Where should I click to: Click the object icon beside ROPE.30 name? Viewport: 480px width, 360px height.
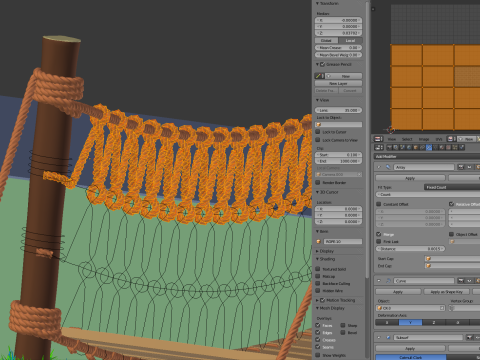coord(319,241)
